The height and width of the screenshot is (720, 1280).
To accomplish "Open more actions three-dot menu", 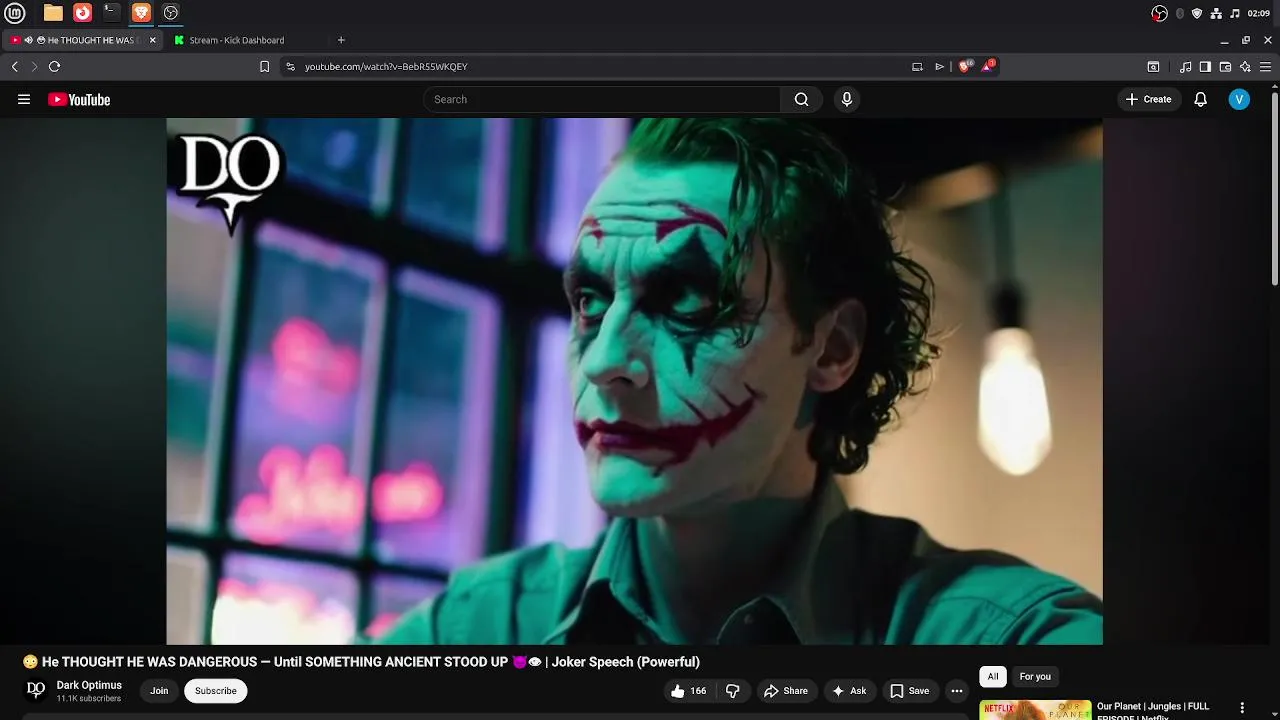I will click(x=957, y=691).
